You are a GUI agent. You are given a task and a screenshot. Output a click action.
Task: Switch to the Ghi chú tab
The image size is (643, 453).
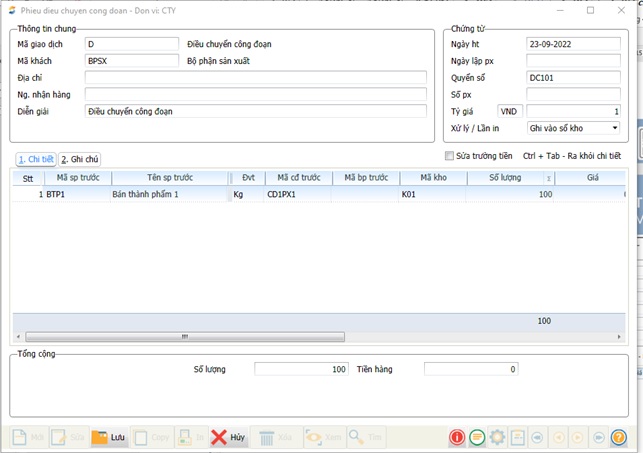(x=80, y=159)
